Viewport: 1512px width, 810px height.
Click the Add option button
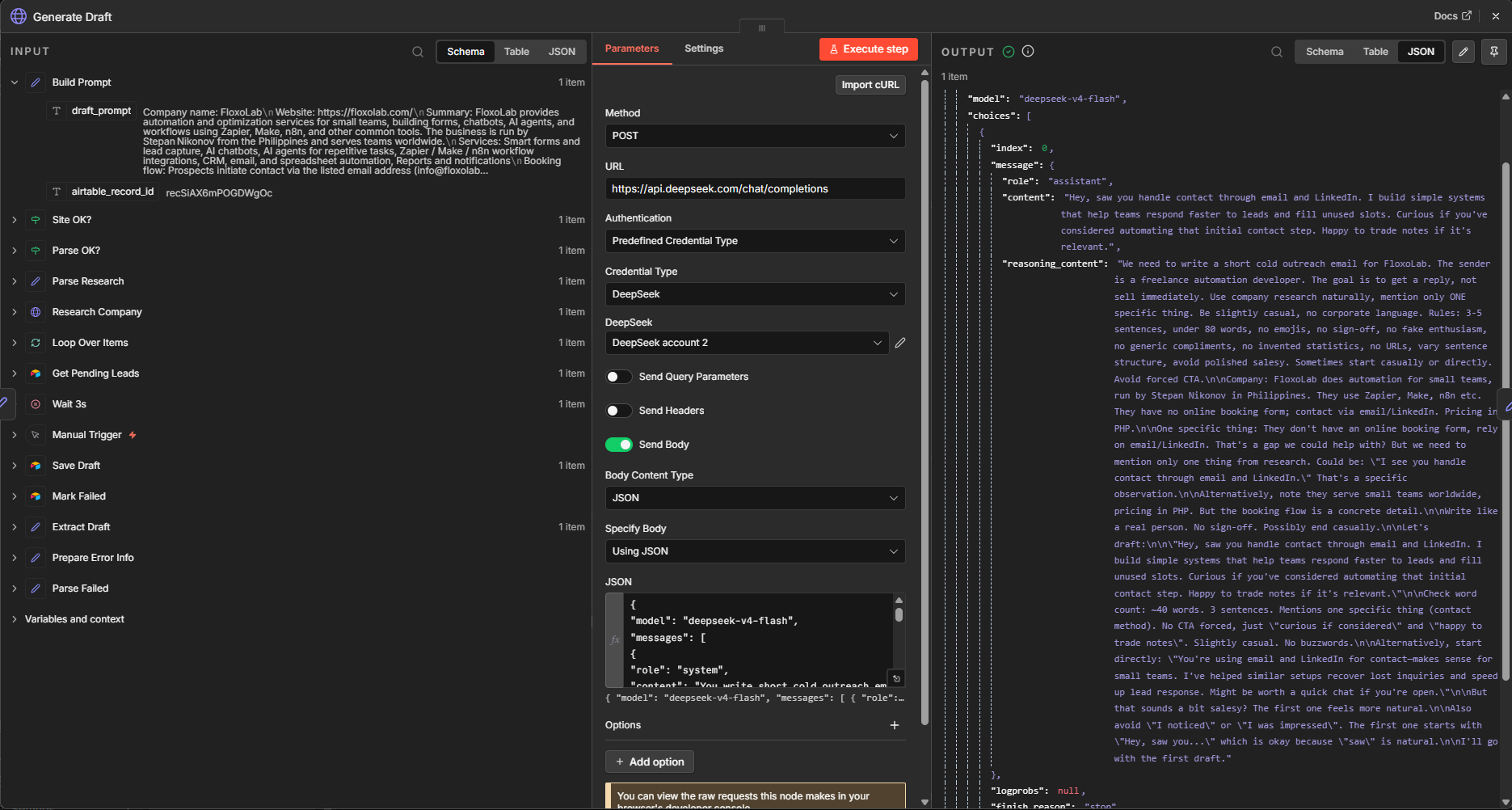650,761
